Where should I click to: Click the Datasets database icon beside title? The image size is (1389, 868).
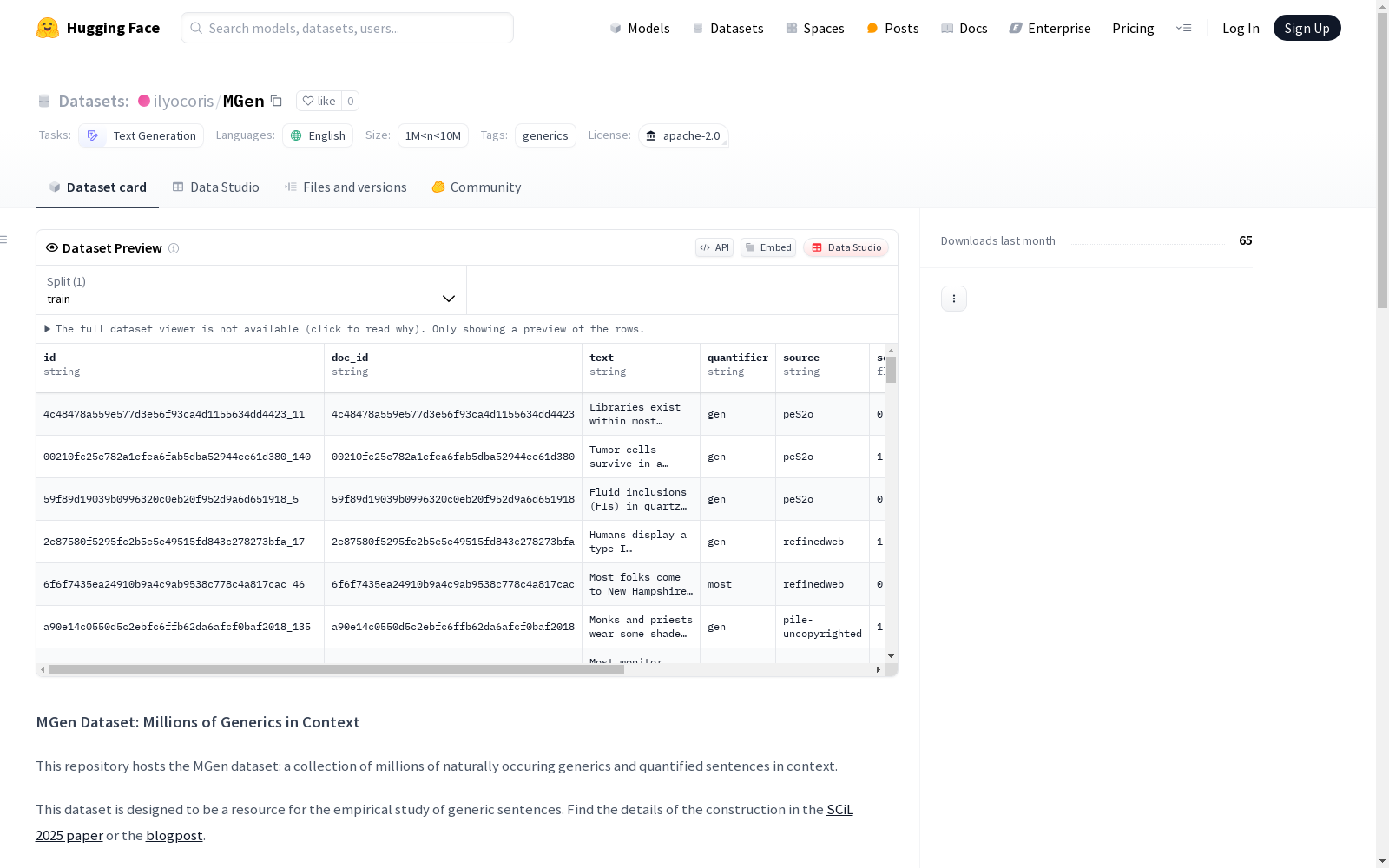pyautogui.click(x=44, y=101)
